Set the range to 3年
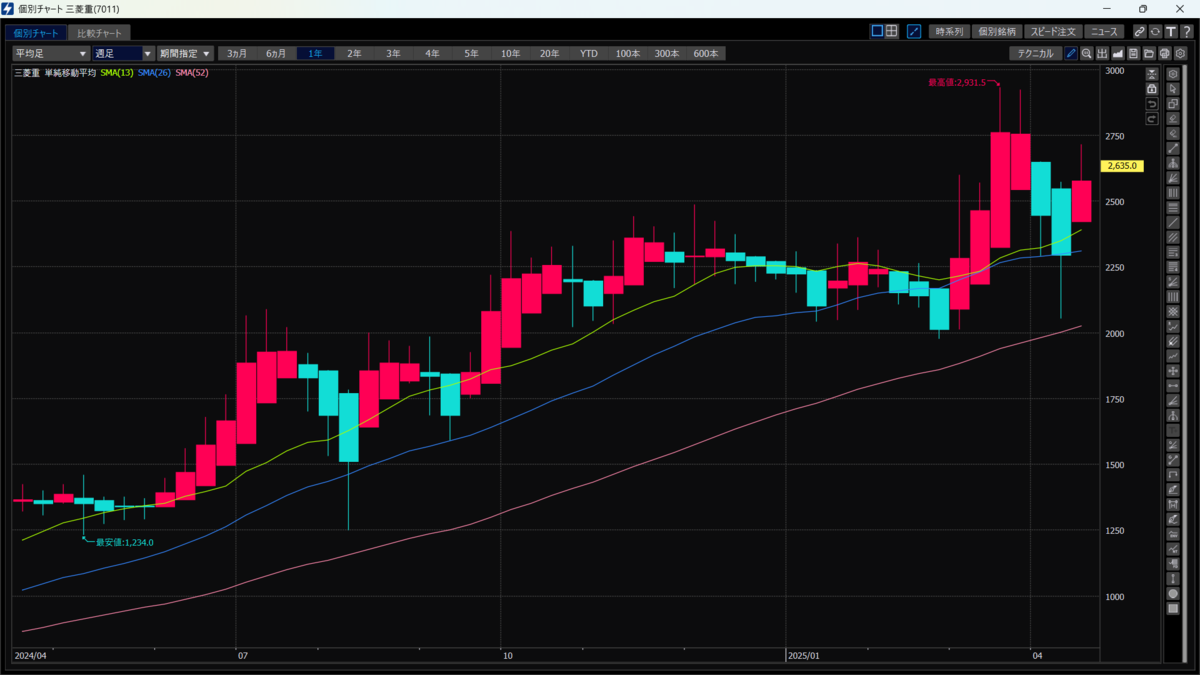1200x675 pixels. click(x=393, y=53)
